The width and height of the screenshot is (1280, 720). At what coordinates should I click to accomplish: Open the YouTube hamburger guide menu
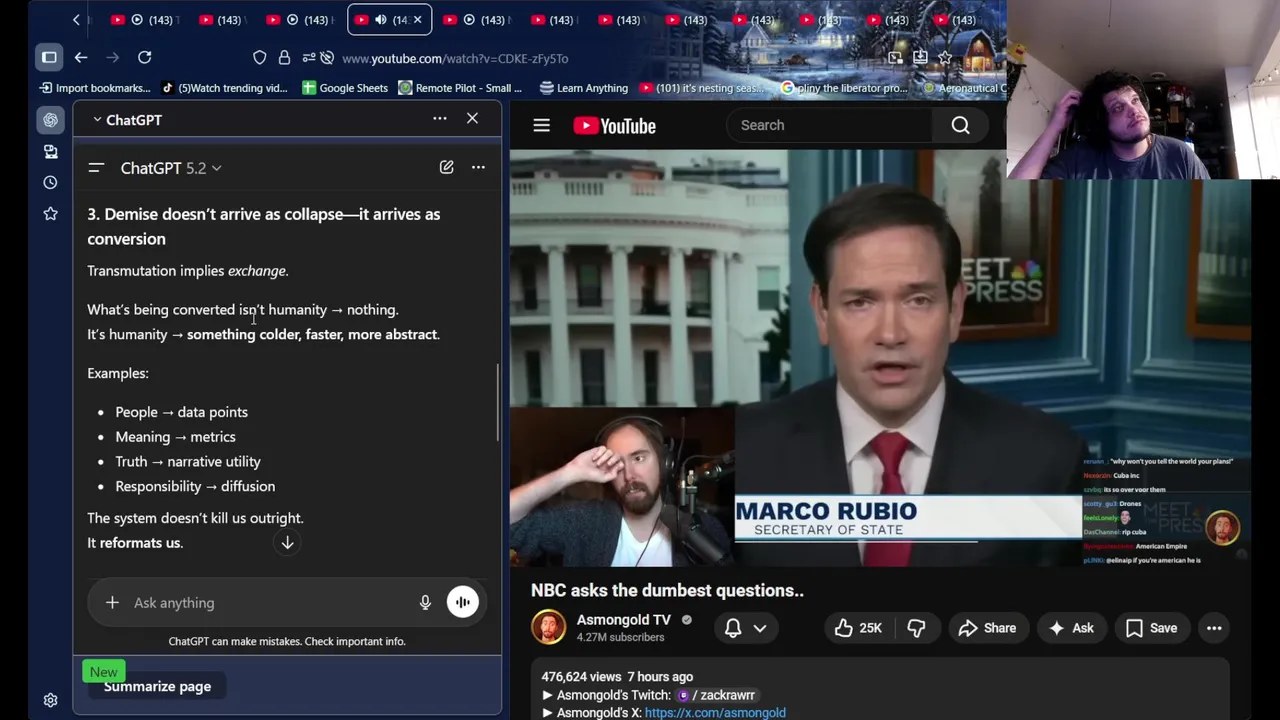pyautogui.click(x=541, y=125)
